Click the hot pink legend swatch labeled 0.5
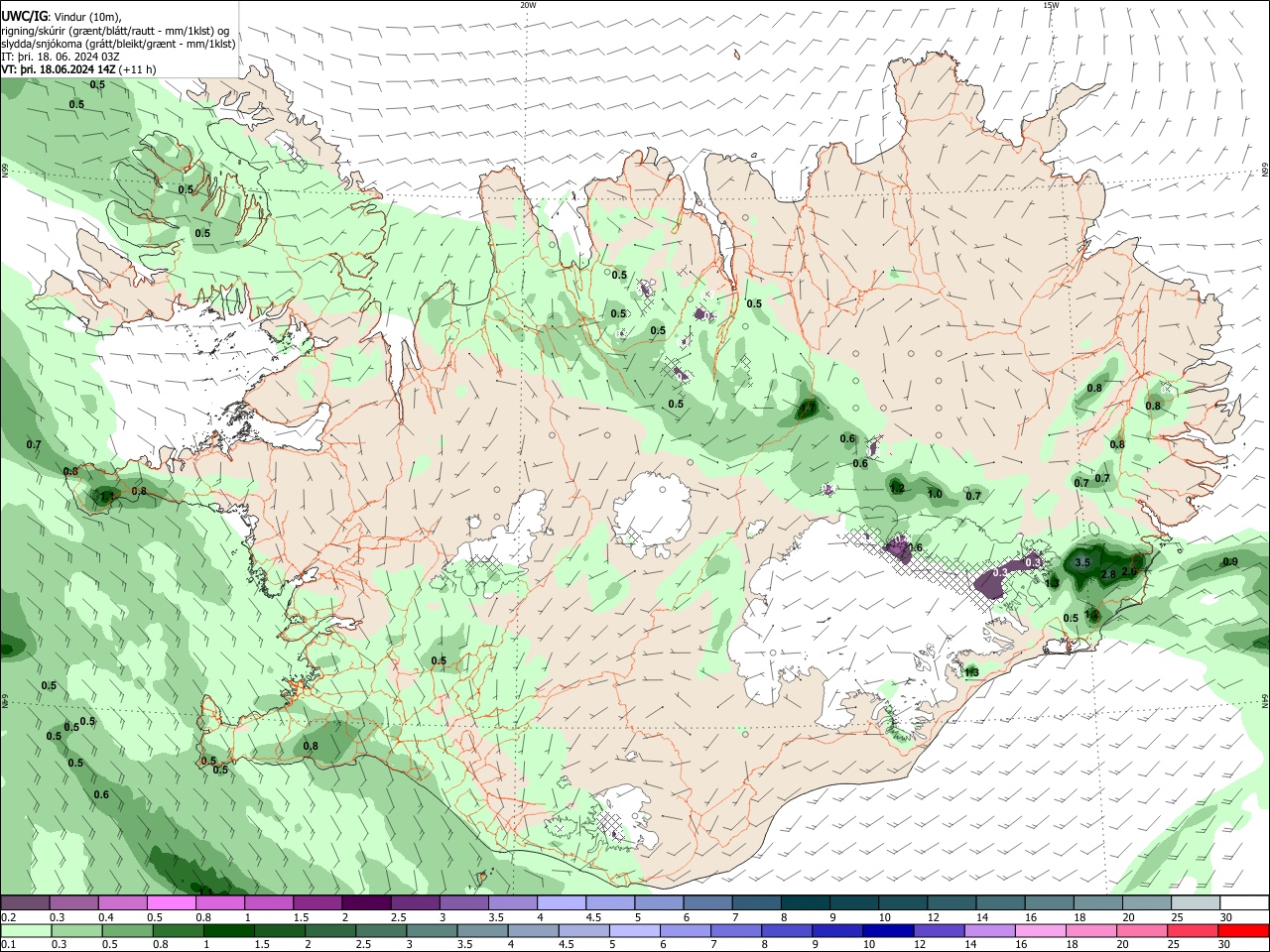 [x=171, y=903]
